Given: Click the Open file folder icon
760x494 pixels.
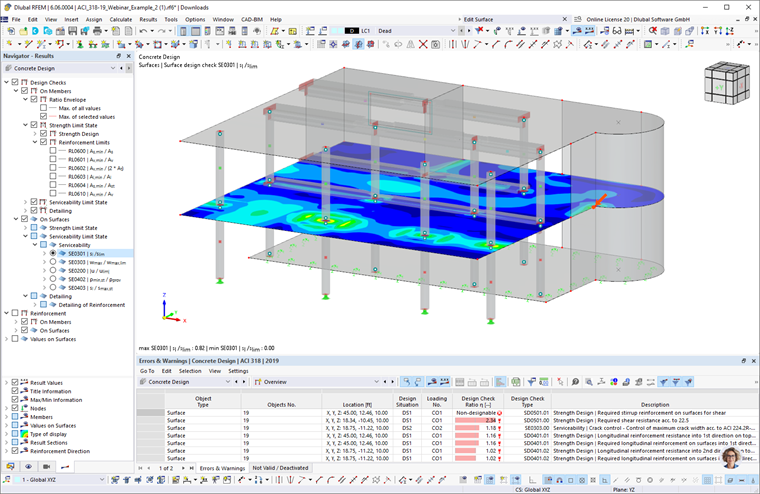Looking at the screenshot, I should (23, 31).
